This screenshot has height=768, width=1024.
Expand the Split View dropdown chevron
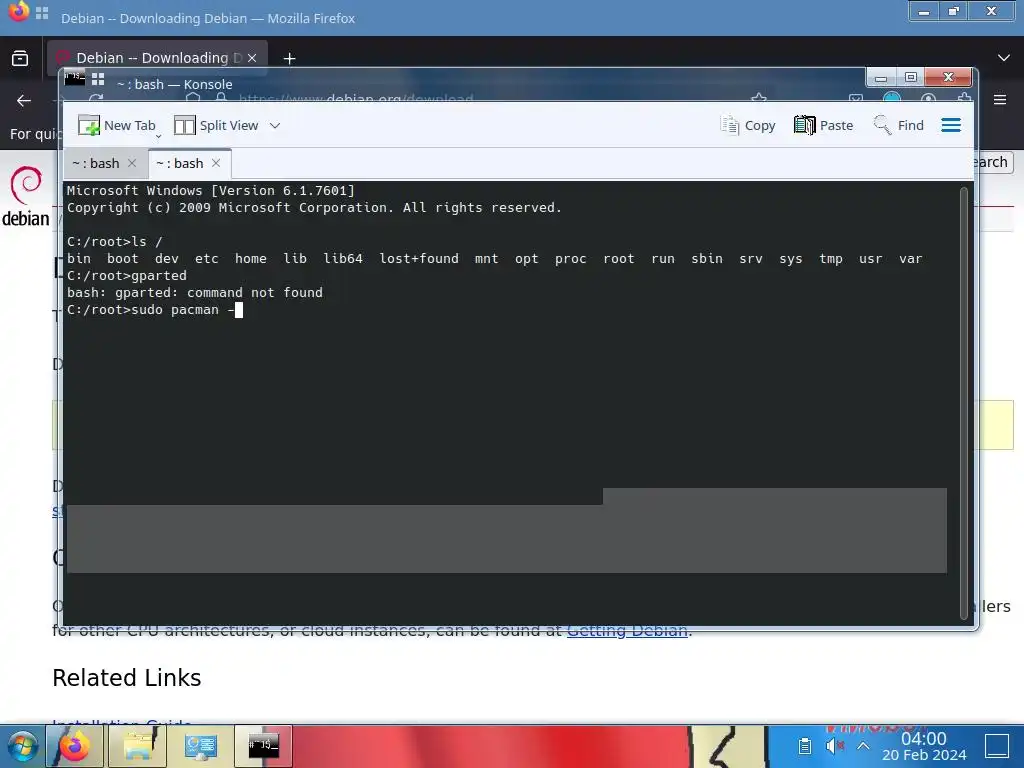coord(275,125)
